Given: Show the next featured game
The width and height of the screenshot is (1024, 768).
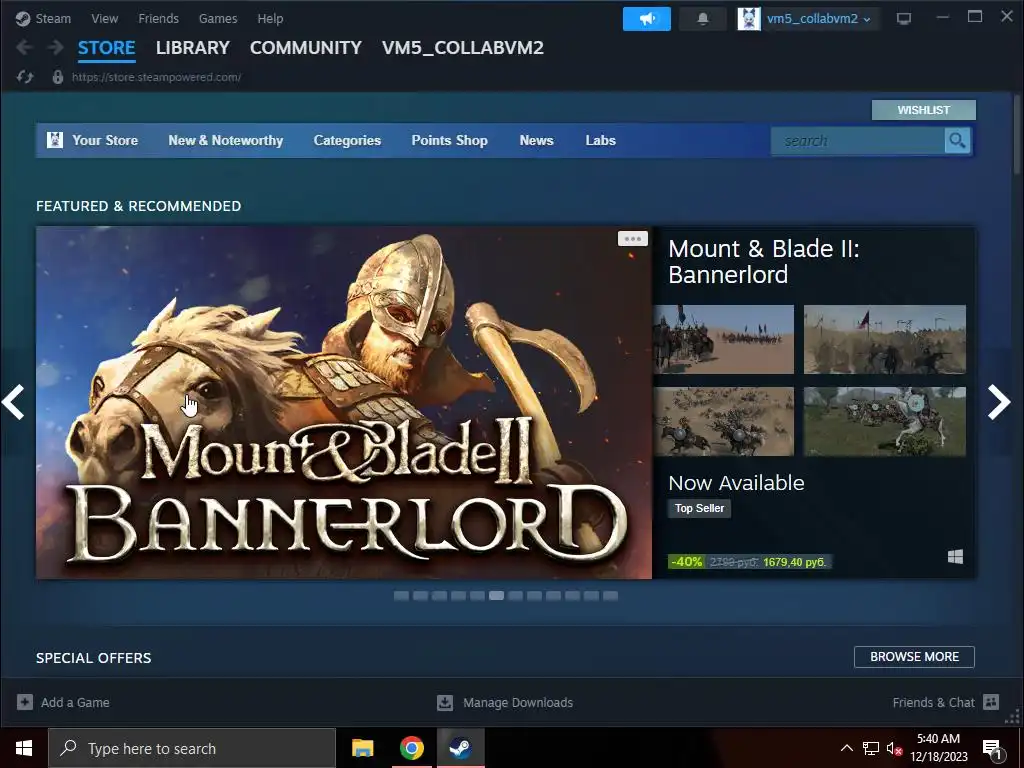Looking at the screenshot, I should tap(999, 402).
